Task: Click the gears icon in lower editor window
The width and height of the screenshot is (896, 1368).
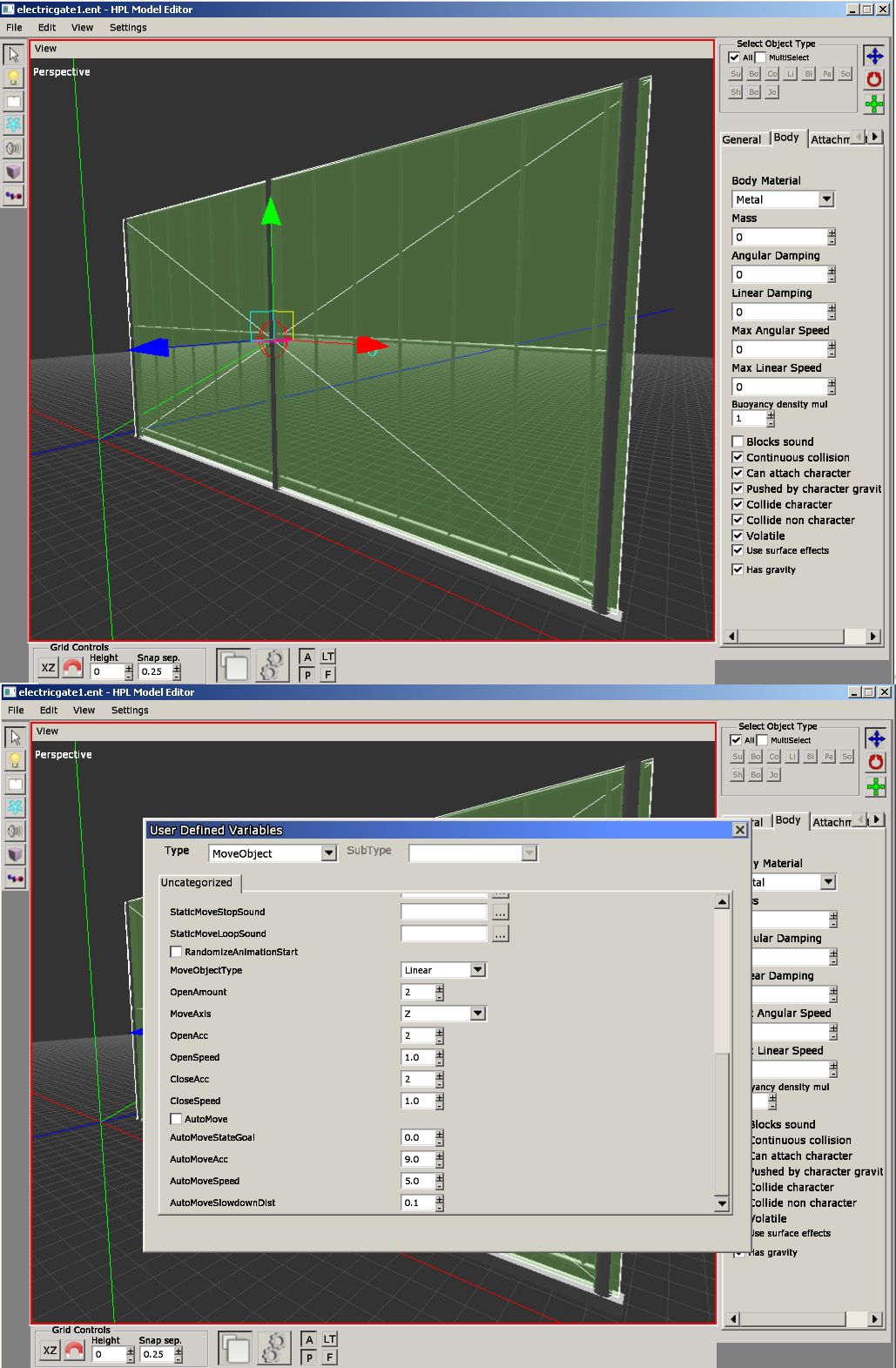Action: (x=273, y=1348)
